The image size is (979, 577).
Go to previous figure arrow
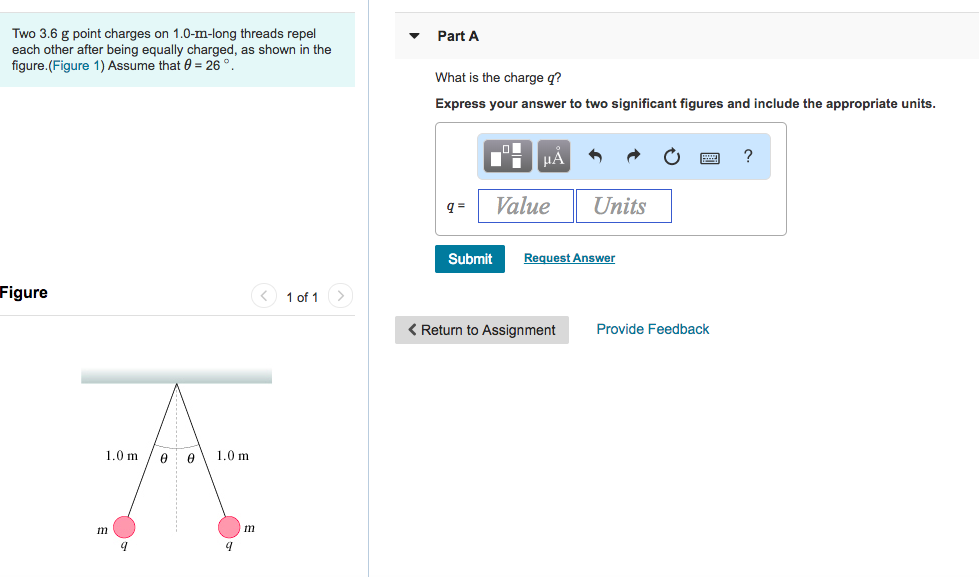pyautogui.click(x=264, y=296)
